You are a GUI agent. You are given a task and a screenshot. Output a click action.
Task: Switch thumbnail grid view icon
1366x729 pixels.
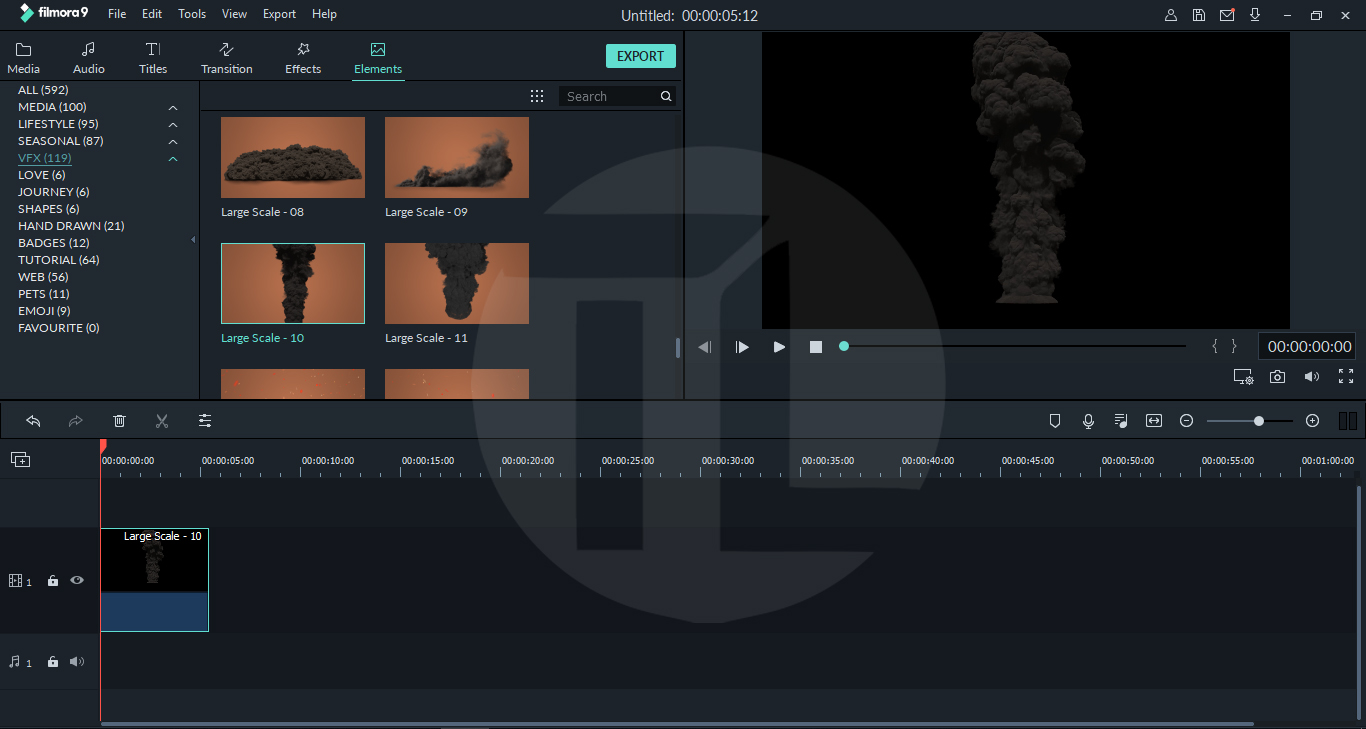537,96
